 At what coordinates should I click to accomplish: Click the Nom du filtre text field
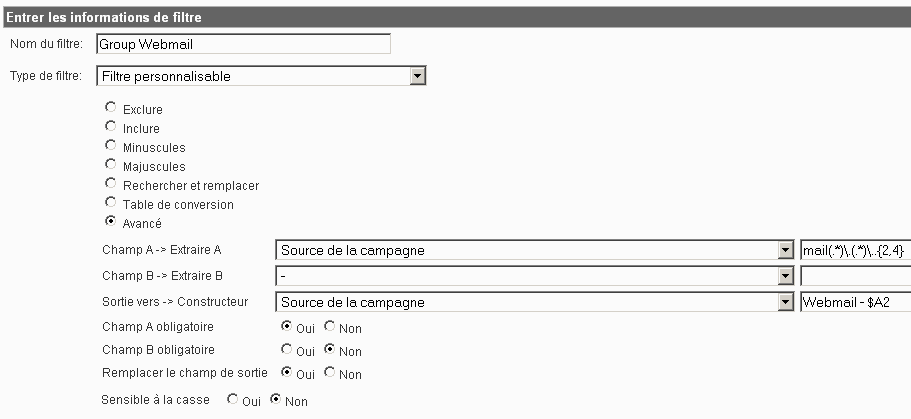click(243, 44)
